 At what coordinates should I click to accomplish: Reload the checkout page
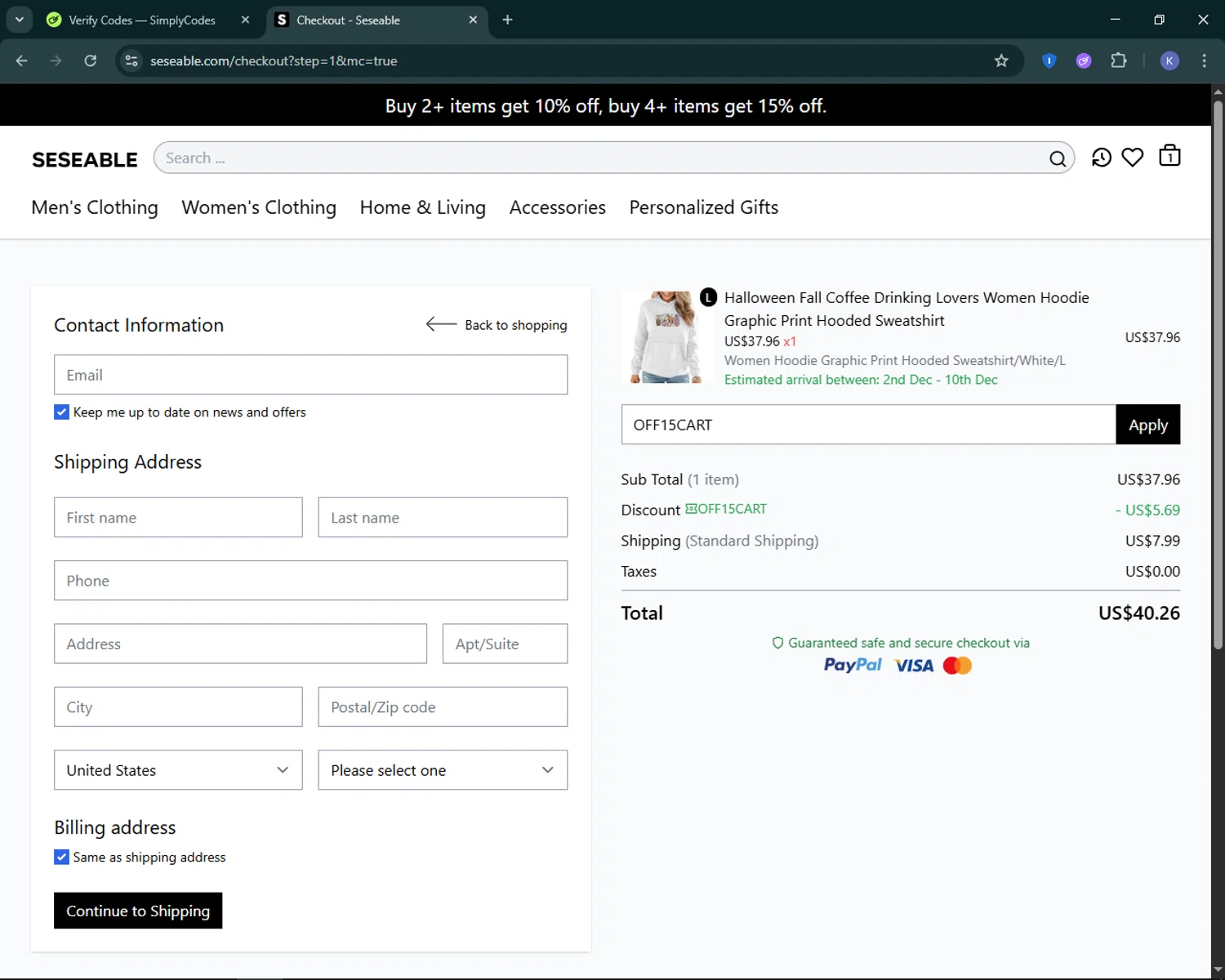(91, 61)
